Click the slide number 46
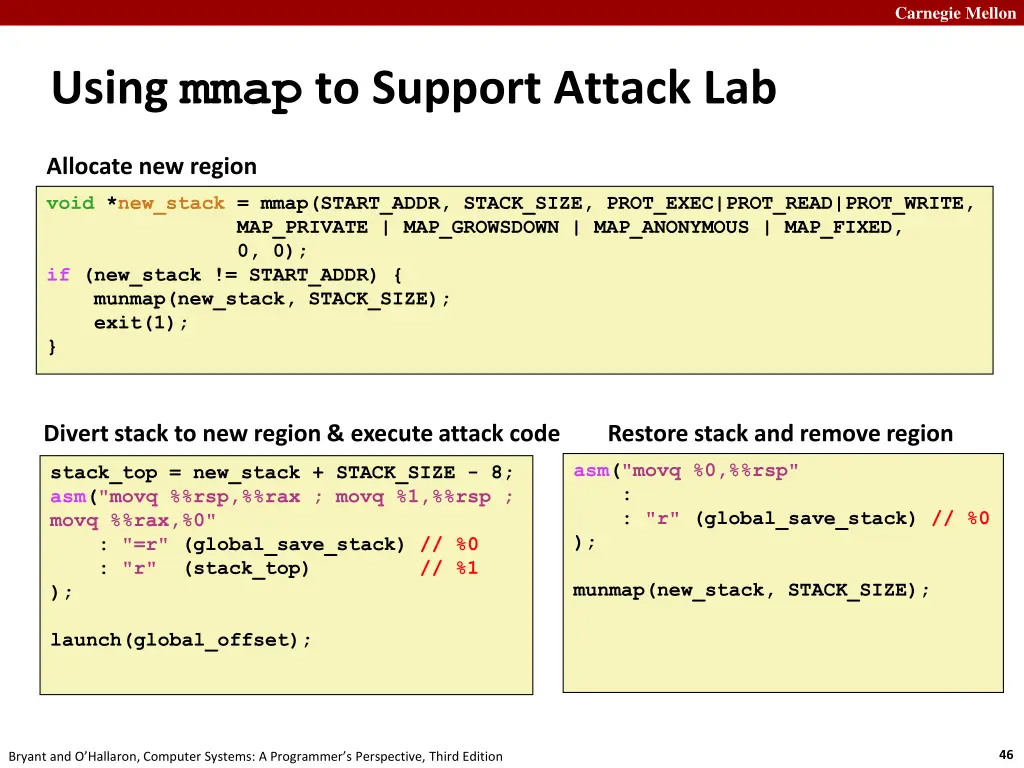Viewport: 1024px width, 768px height. coord(1006,755)
